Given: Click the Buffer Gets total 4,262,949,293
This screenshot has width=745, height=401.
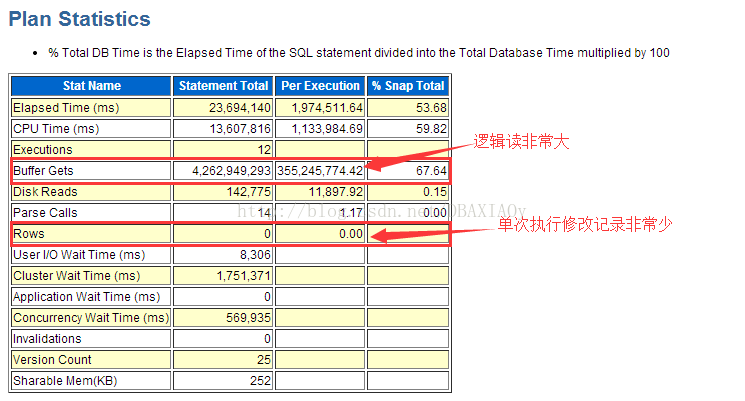Looking at the screenshot, I should coord(231,171).
